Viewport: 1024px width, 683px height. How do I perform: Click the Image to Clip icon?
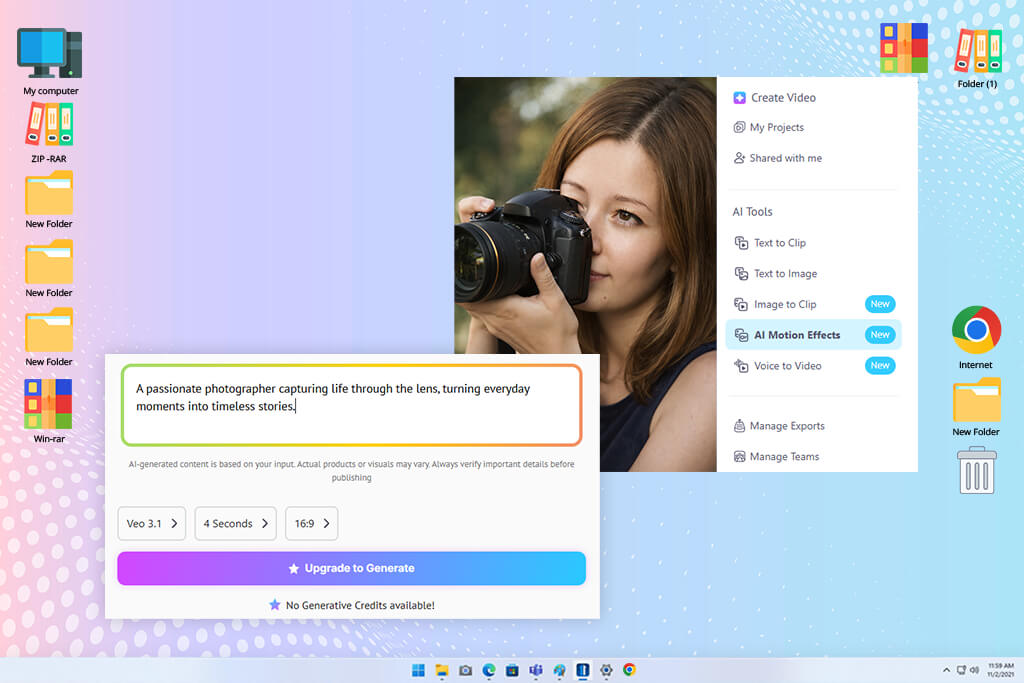click(x=741, y=304)
